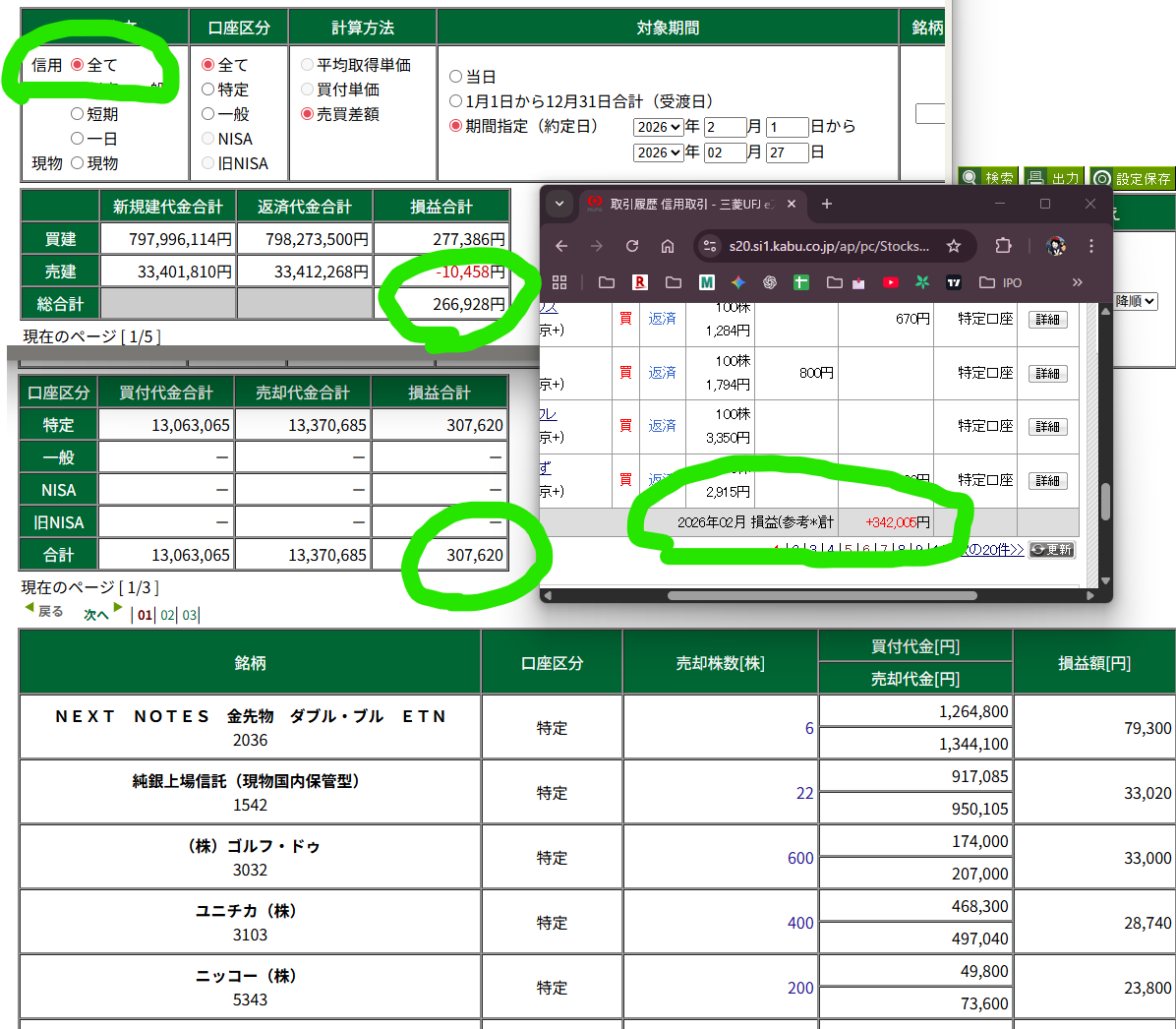1176x1029 pixels.
Task: Expand the 降順 sort order dropdown
Action: [x=1136, y=301]
